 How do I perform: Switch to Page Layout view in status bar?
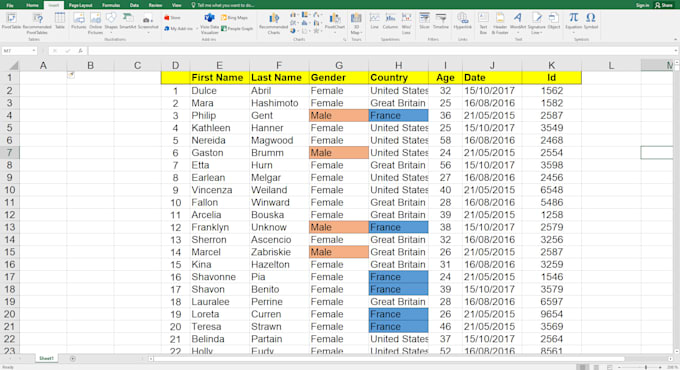(597, 367)
